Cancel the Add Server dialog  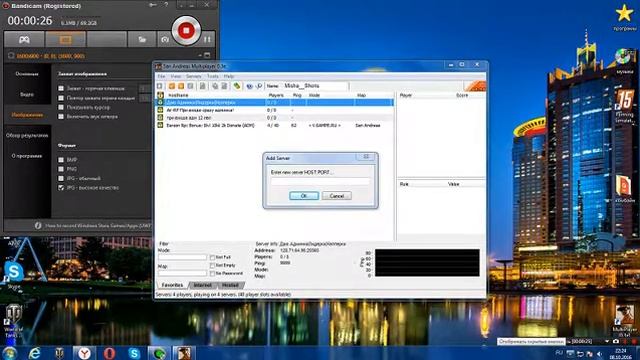point(337,196)
